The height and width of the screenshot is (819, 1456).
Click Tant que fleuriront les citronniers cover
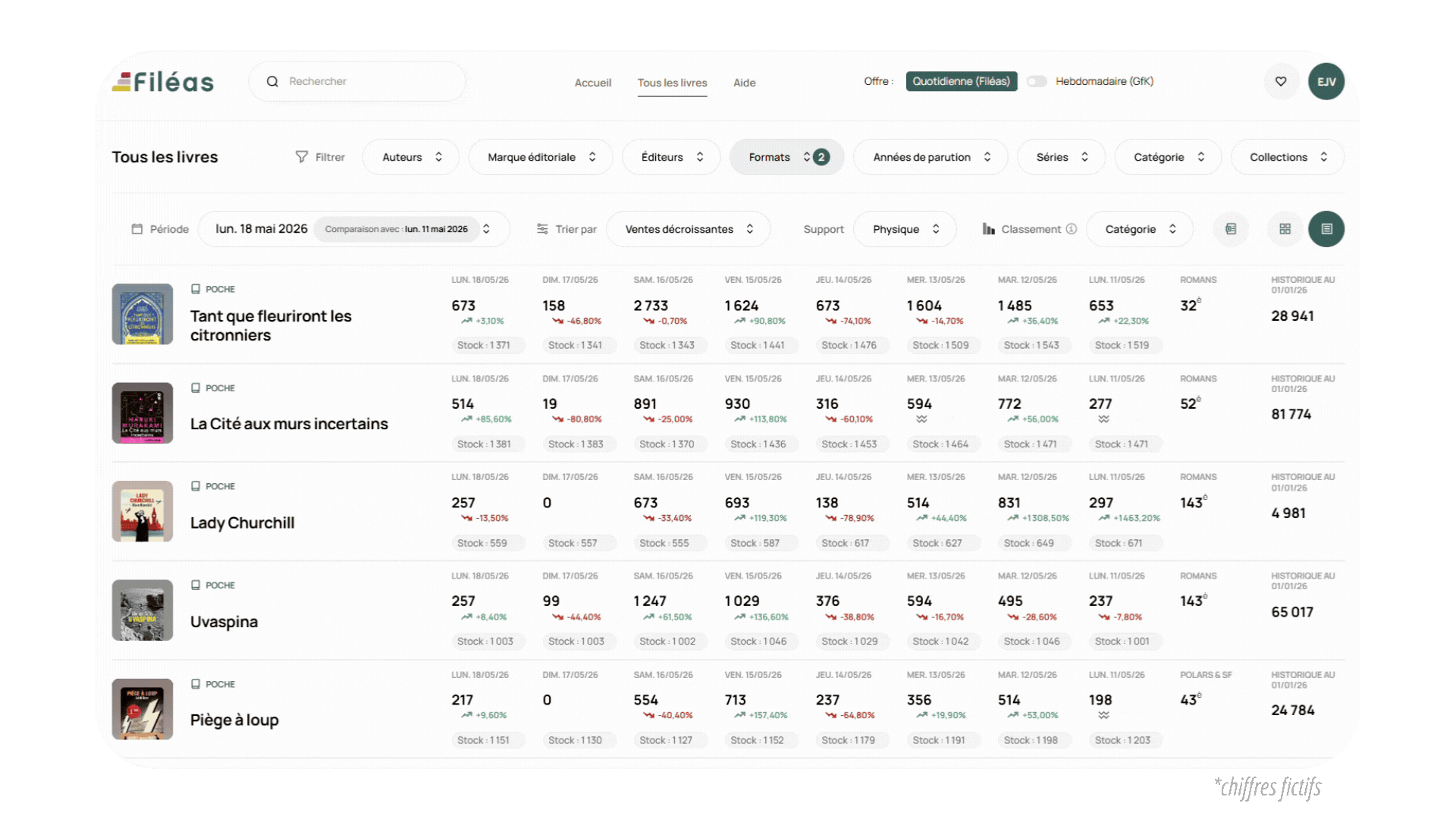point(143,314)
